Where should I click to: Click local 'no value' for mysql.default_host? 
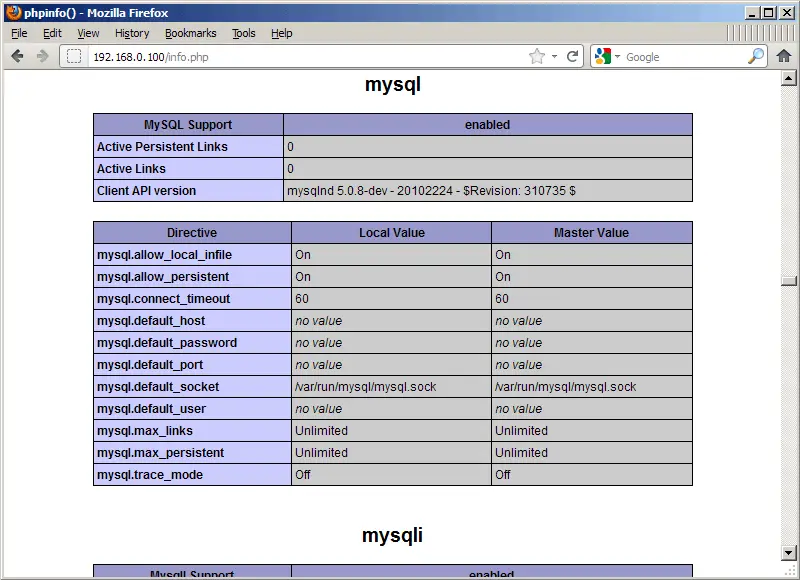click(318, 320)
